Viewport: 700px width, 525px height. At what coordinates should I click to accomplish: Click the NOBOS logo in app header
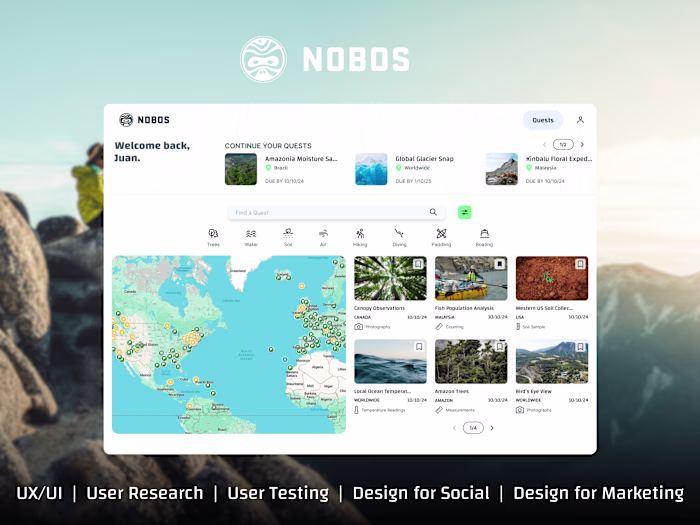tap(144, 120)
